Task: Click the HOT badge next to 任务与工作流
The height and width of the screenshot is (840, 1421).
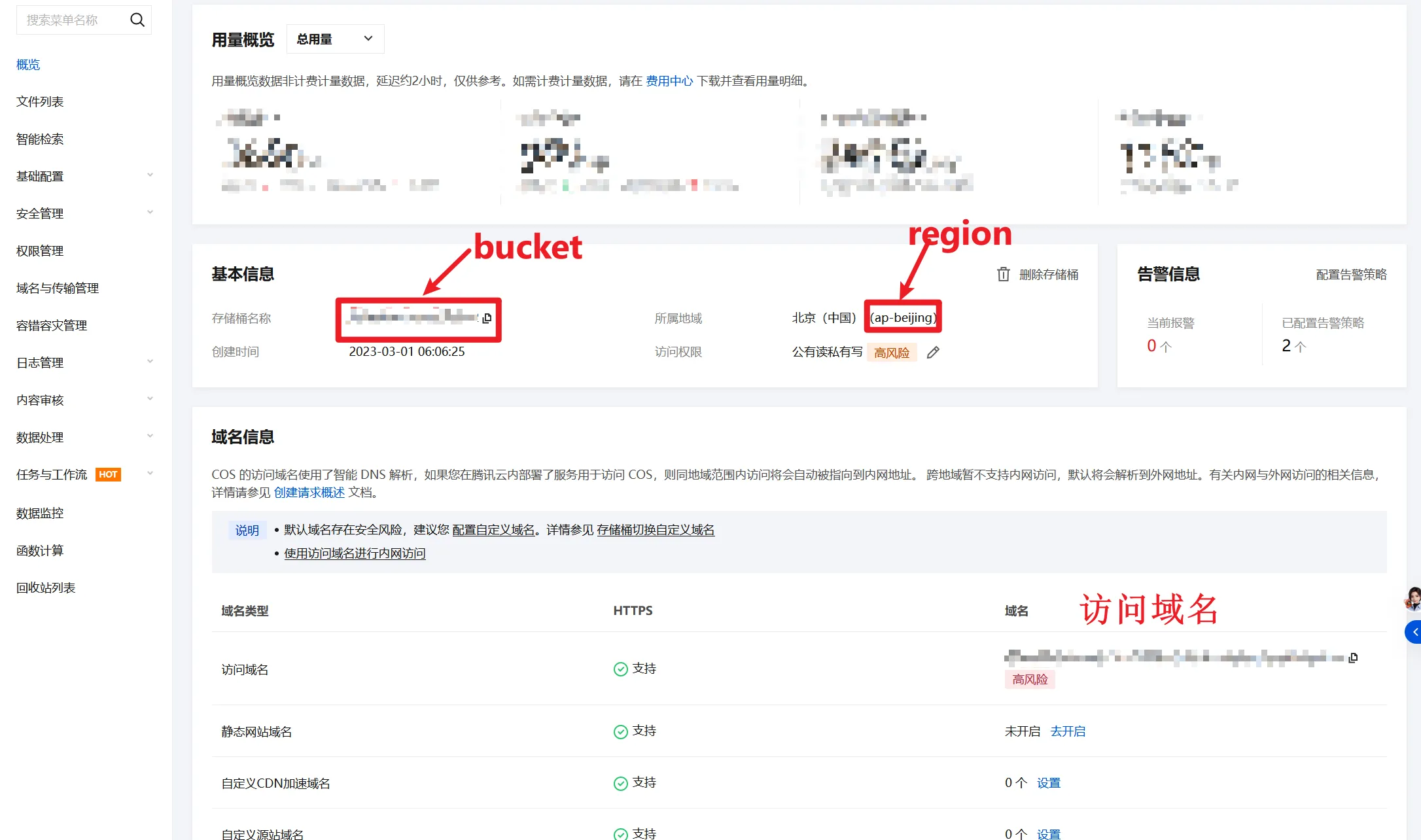Action: coord(108,474)
